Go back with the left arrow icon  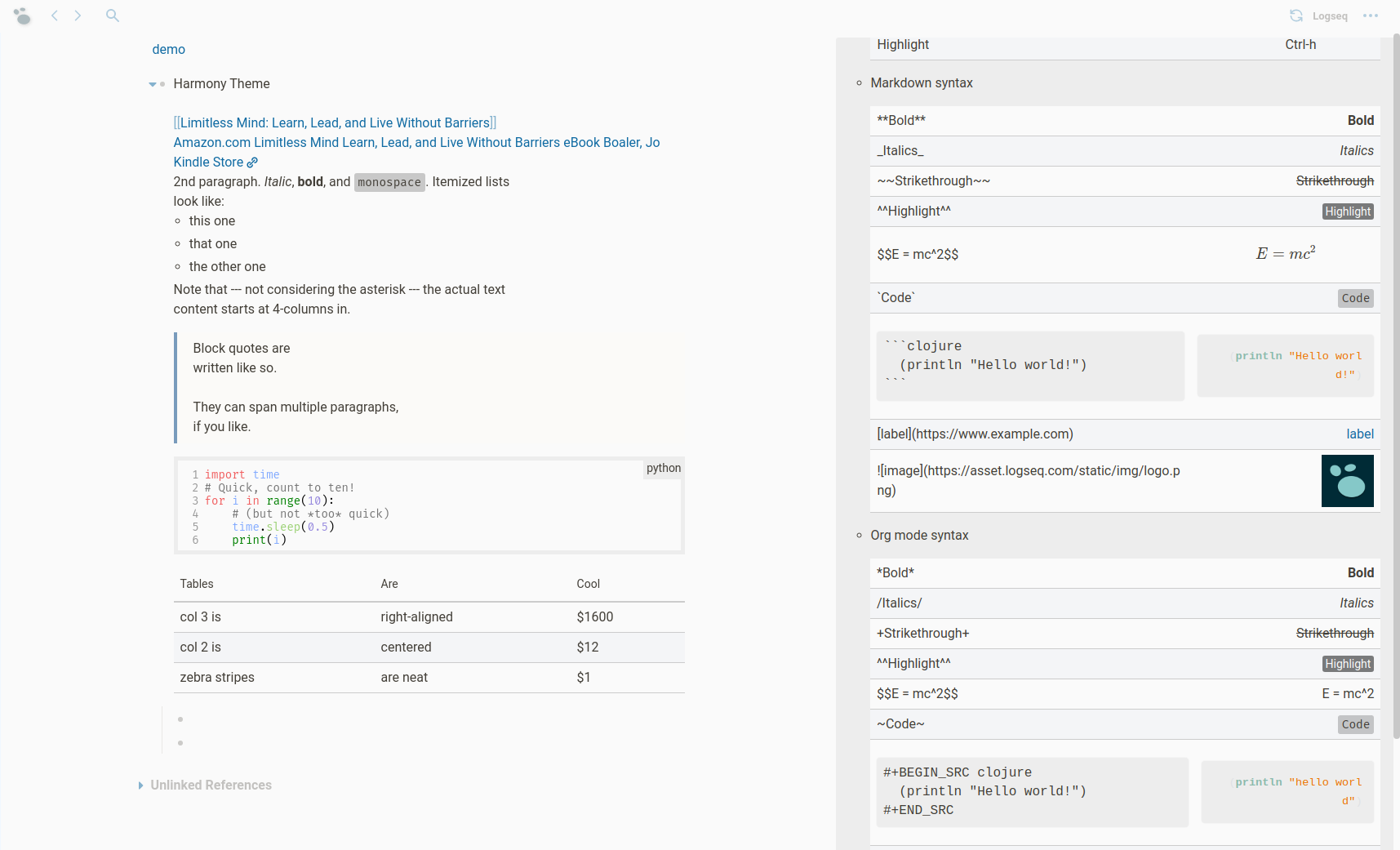(x=55, y=16)
